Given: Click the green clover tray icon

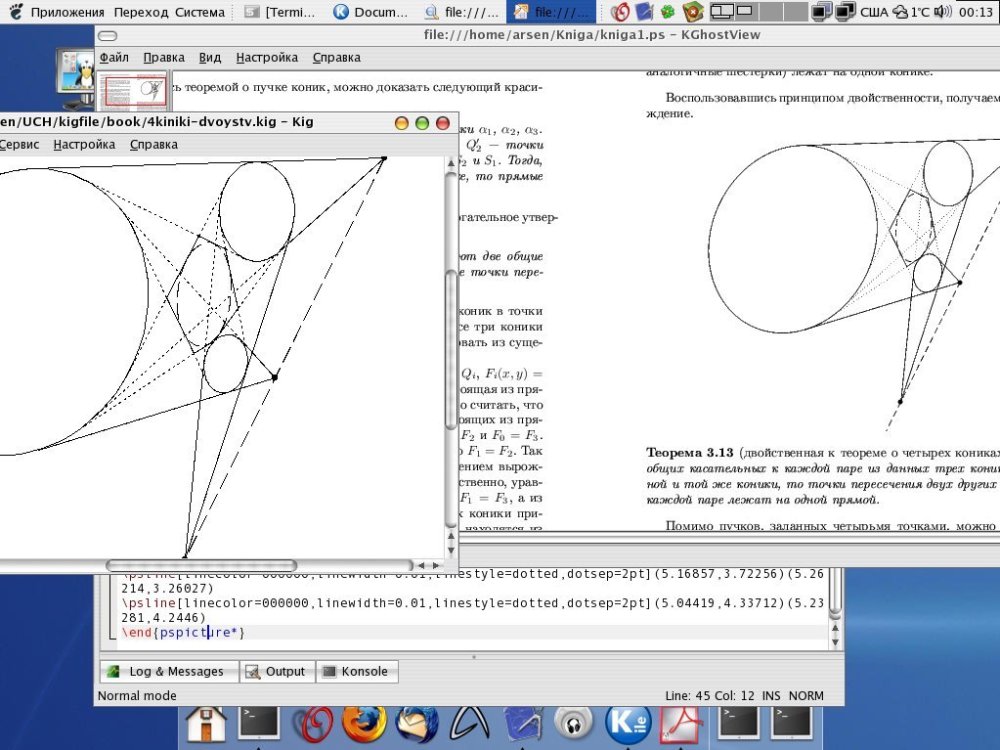Looking at the screenshot, I should coord(668,11).
